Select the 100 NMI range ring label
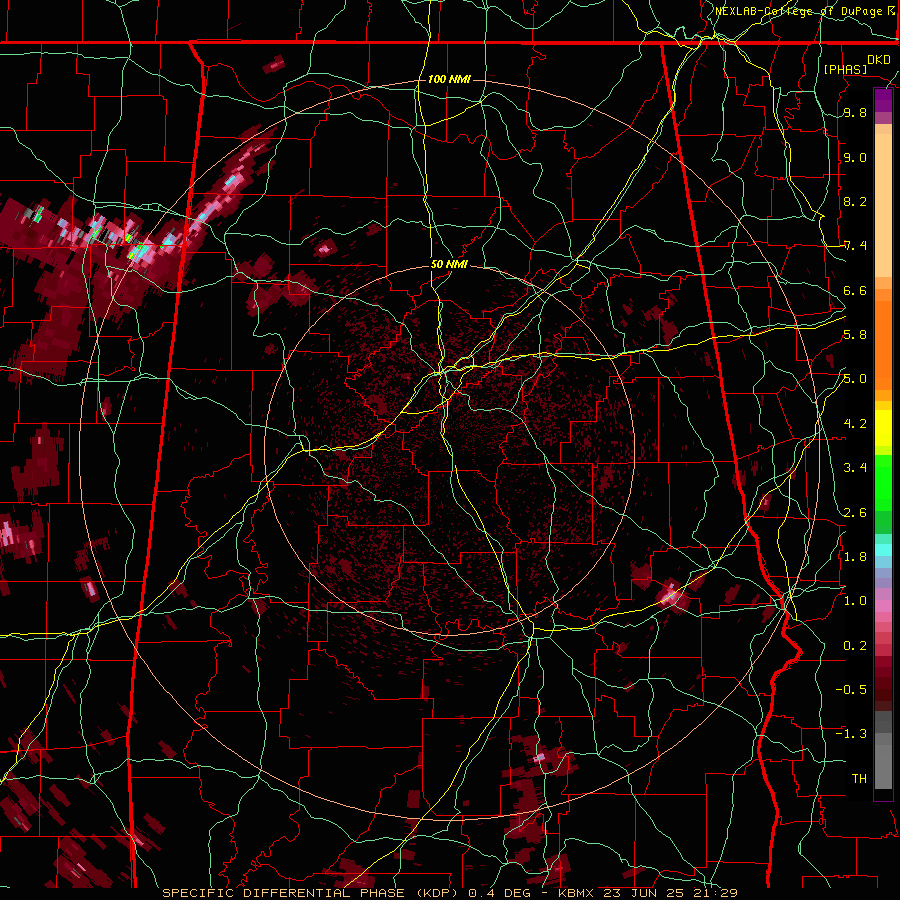The image size is (900, 900). [x=449, y=79]
